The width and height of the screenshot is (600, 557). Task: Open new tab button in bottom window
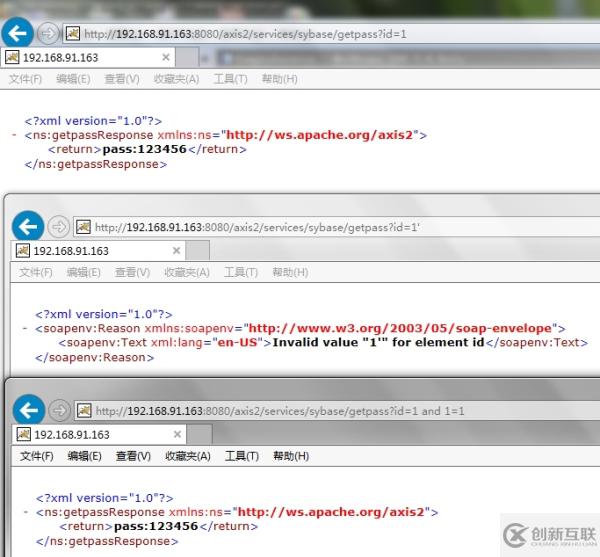click(199, 435)
